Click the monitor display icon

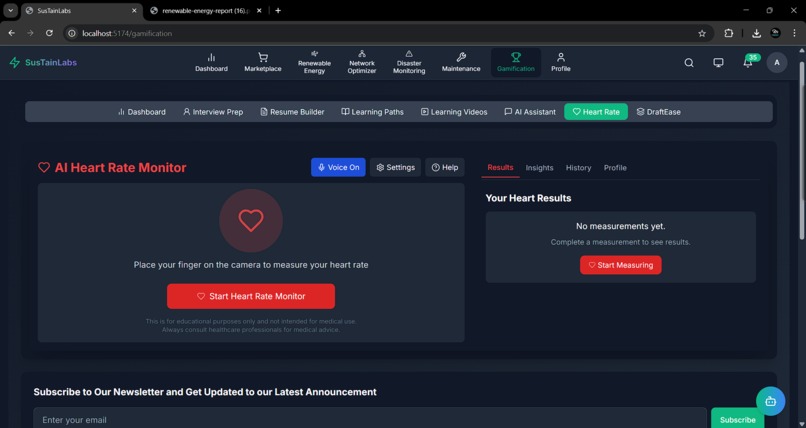pyautogui.click(x=718, y=63)
